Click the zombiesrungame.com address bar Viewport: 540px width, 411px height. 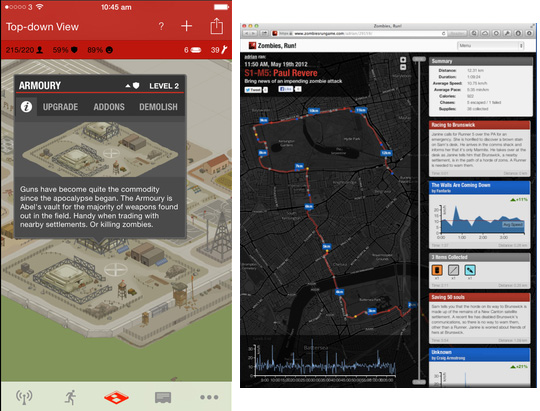[x=358, y=33]
